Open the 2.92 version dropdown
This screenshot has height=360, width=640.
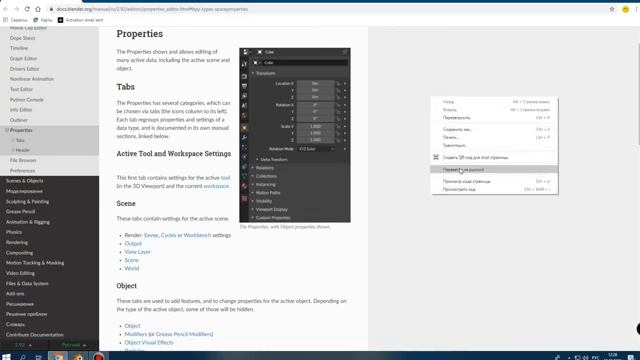point(23,345)
